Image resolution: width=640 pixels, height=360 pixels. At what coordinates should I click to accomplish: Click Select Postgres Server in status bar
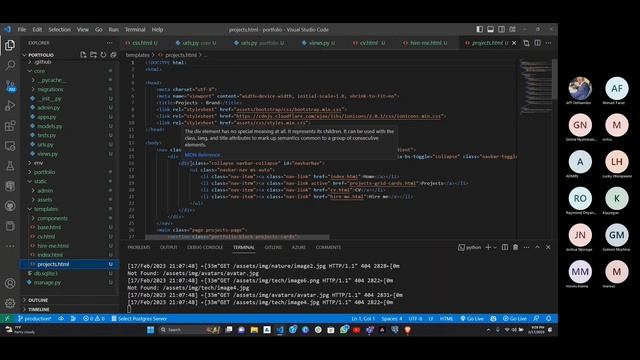tap(139, 318)
